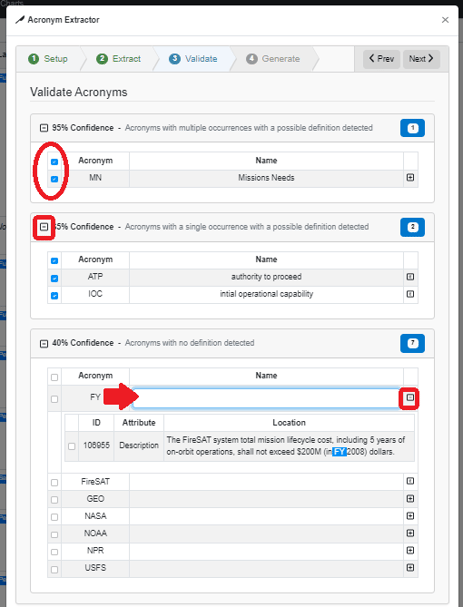This screenshot has width=463, height=607.
Task: Expand the MN acronym row details
Action: tap(410, 178)
